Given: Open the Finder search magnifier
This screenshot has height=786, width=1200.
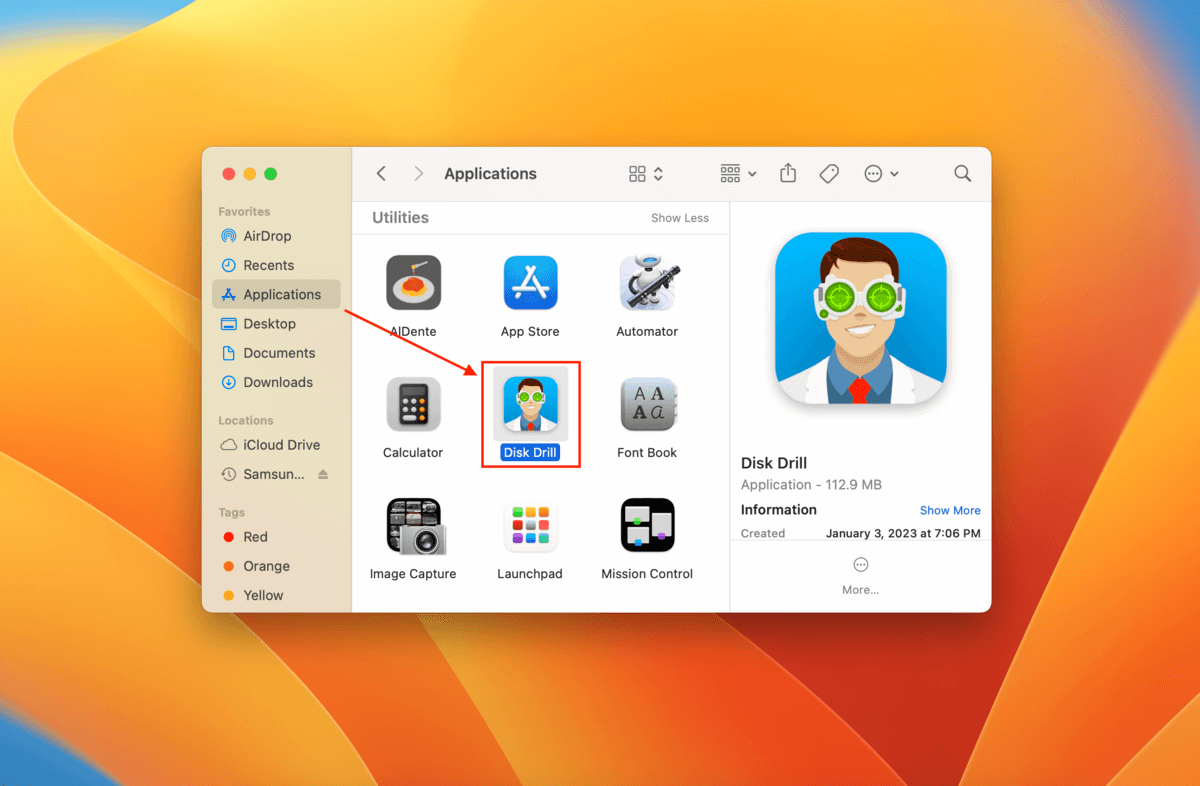Looking at the screenshot, I should (x=963, y=174).
